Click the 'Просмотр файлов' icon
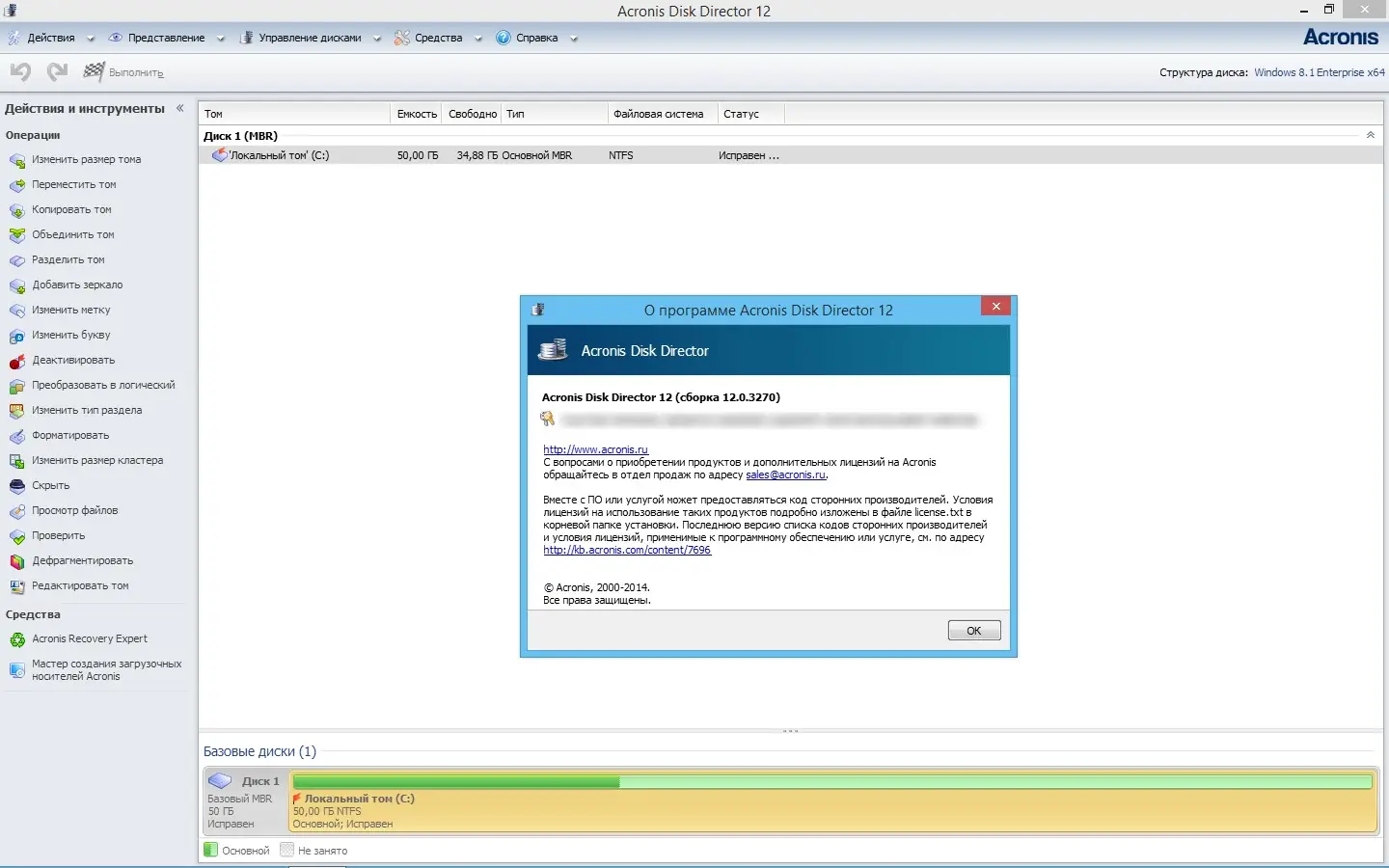The width and height of the screenshot is (1389, 868). click(17, 511)
